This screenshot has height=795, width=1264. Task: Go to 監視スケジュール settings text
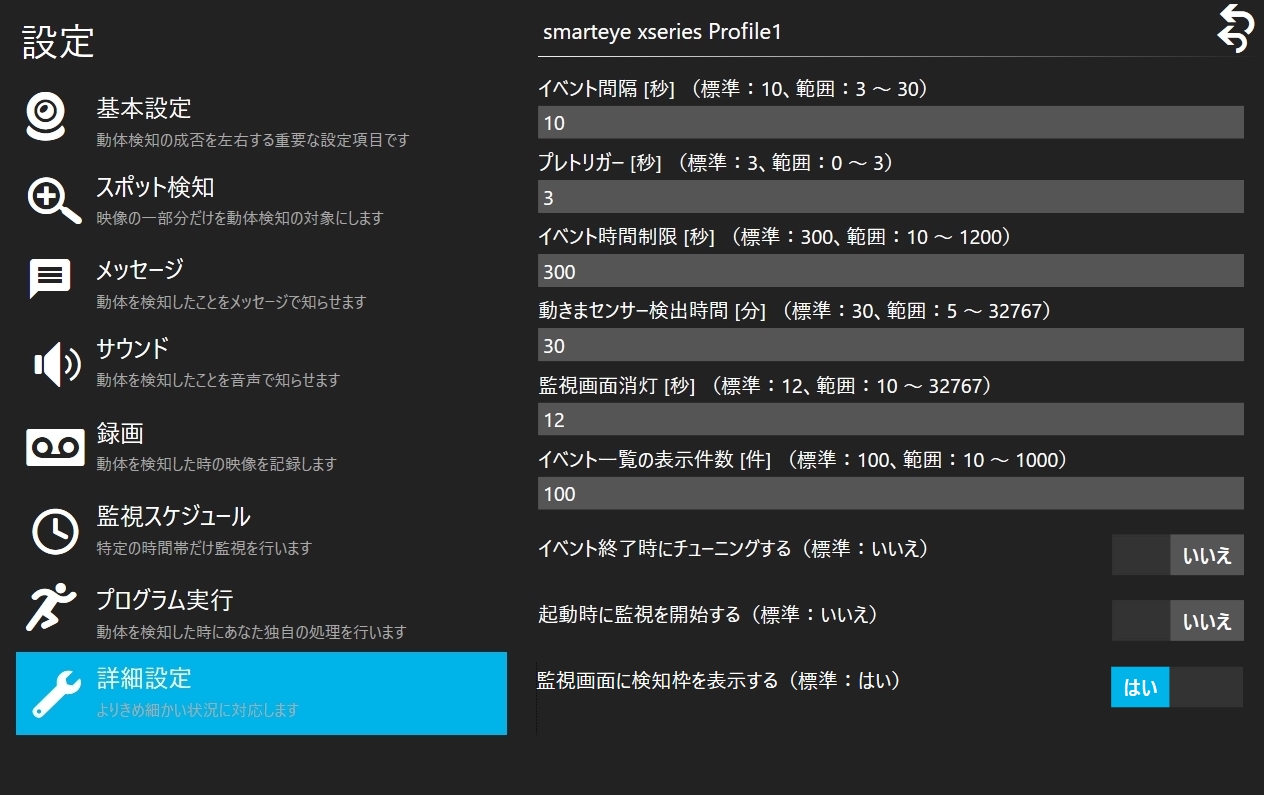173,517
